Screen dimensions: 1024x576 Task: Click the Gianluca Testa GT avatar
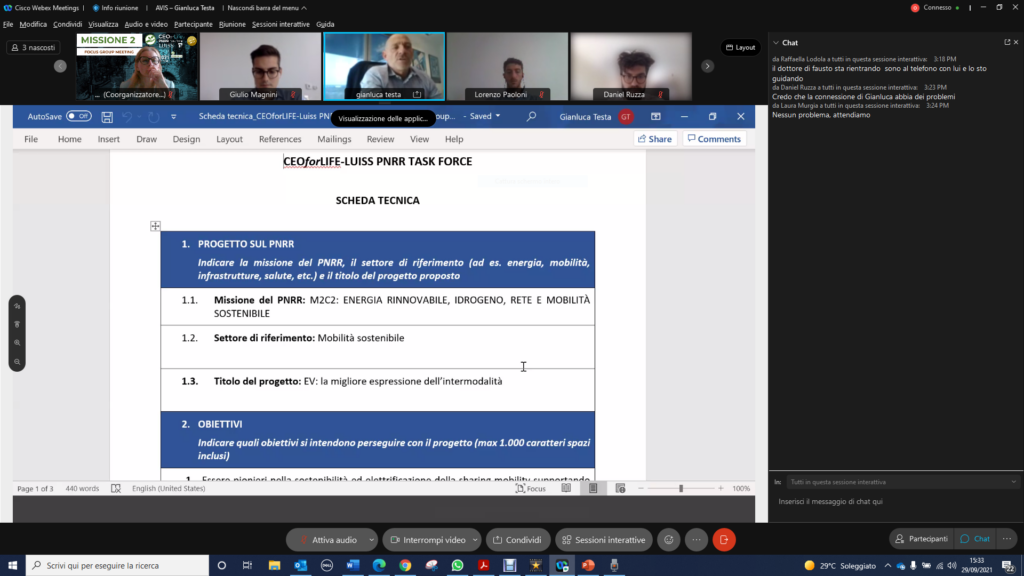pyautogui.click(x=626, y=117)
